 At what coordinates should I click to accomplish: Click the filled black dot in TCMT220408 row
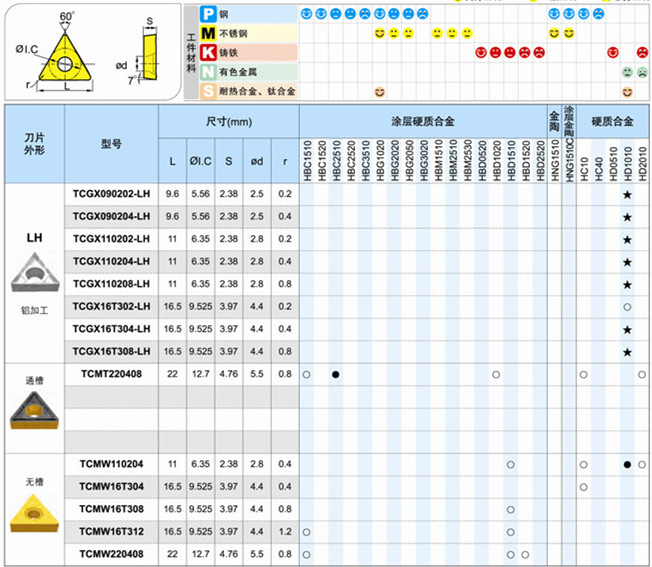(335, 375)
